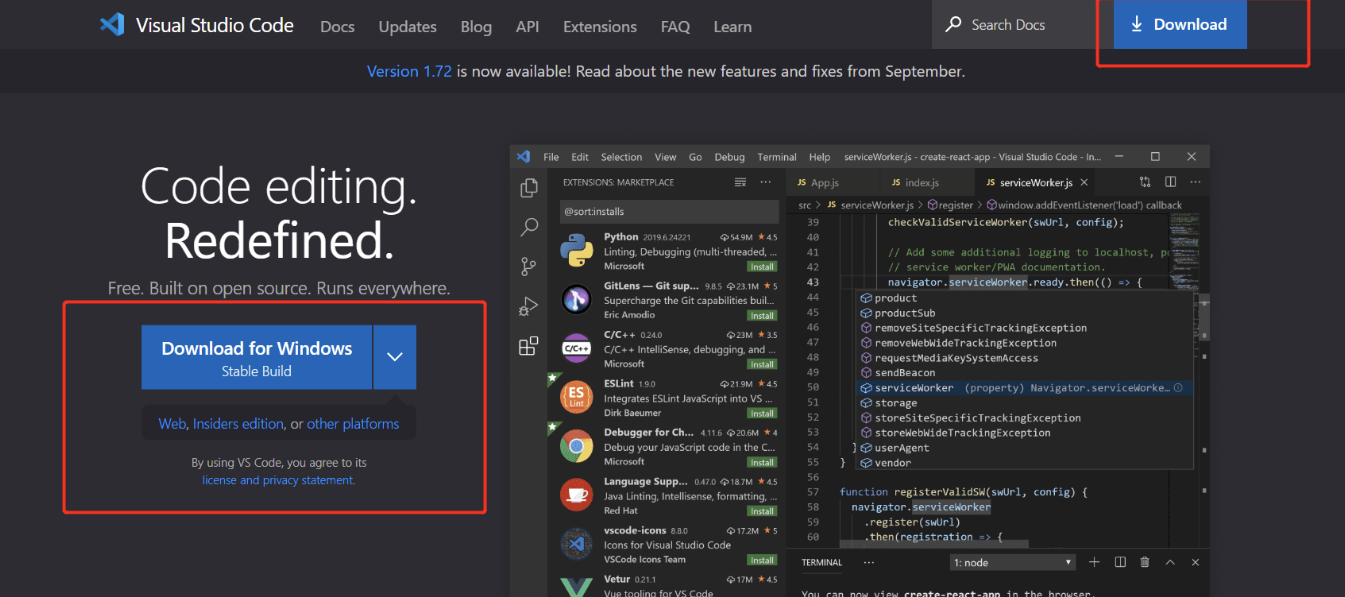This screenshot has width=1345, height=597.
Task: Open the Extensions nav item in site header
Action: (x=600, y=26)
